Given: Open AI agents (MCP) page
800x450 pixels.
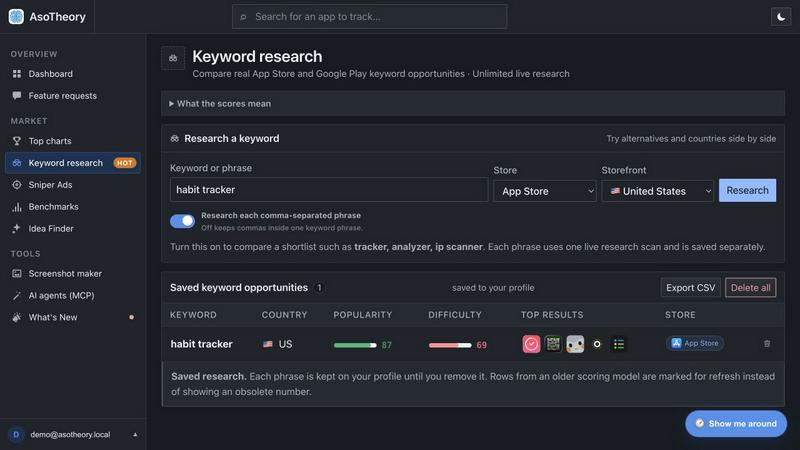Looking at the screenshot, I should (73, 295).
